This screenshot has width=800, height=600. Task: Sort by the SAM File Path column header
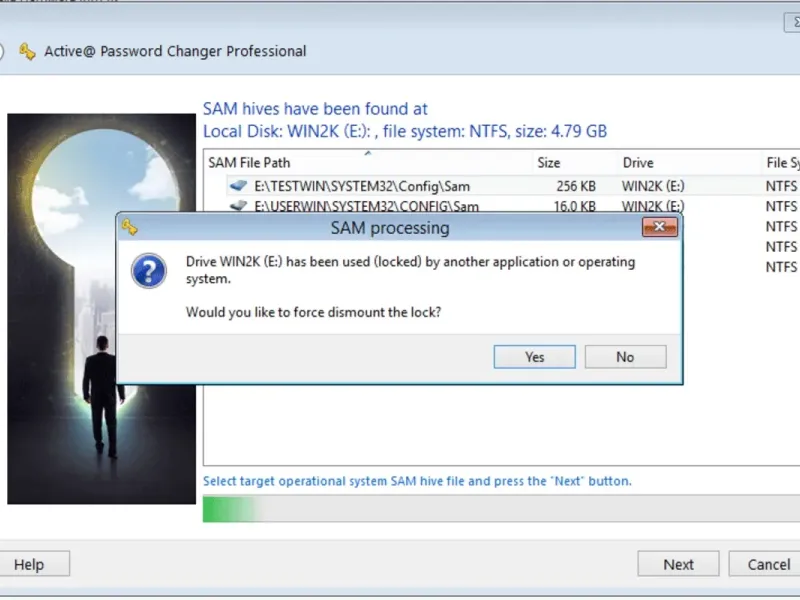click(x=367, y=163)
